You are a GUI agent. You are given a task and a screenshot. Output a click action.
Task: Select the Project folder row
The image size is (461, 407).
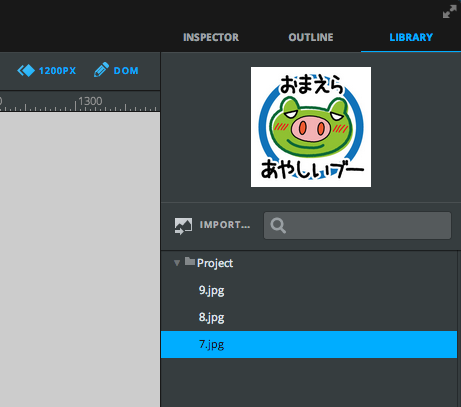coord(309,263)
